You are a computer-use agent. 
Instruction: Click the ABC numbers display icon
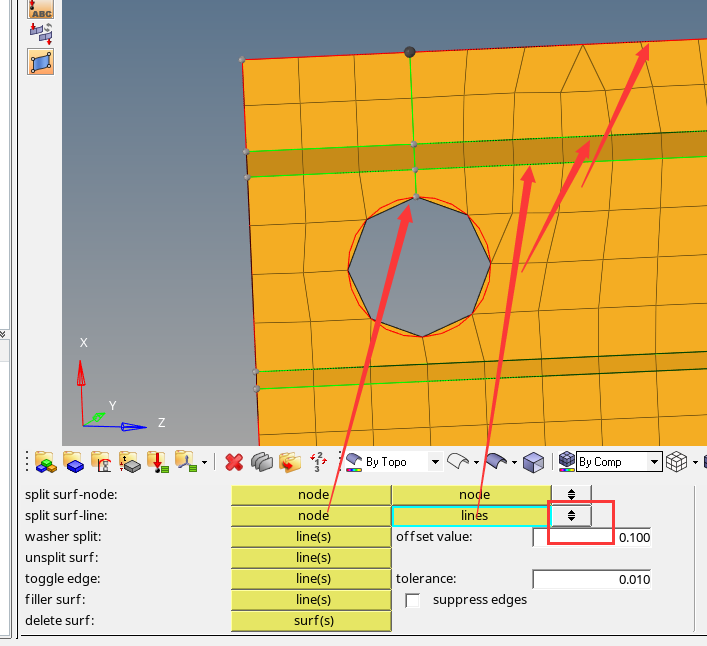pyautogui.click(x=41, y=9)
